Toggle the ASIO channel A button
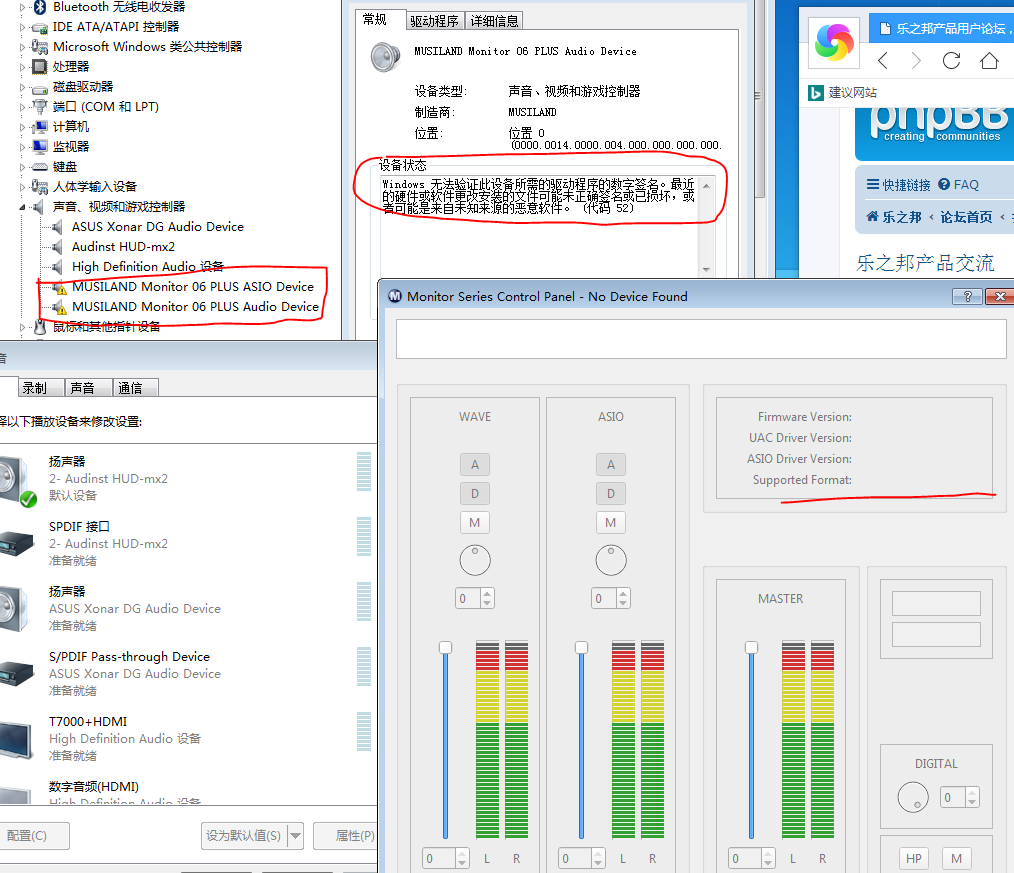Screen dimensions: 1014x873 (x=610, y=464)
